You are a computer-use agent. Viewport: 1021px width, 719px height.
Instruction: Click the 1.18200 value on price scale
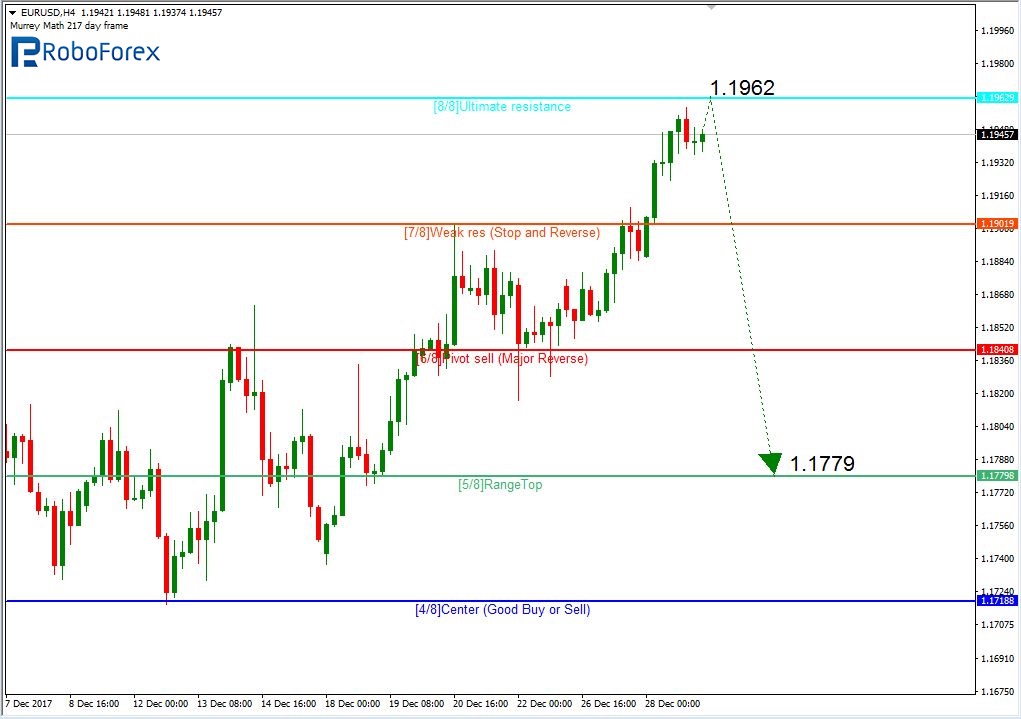(x=998, y=394)
